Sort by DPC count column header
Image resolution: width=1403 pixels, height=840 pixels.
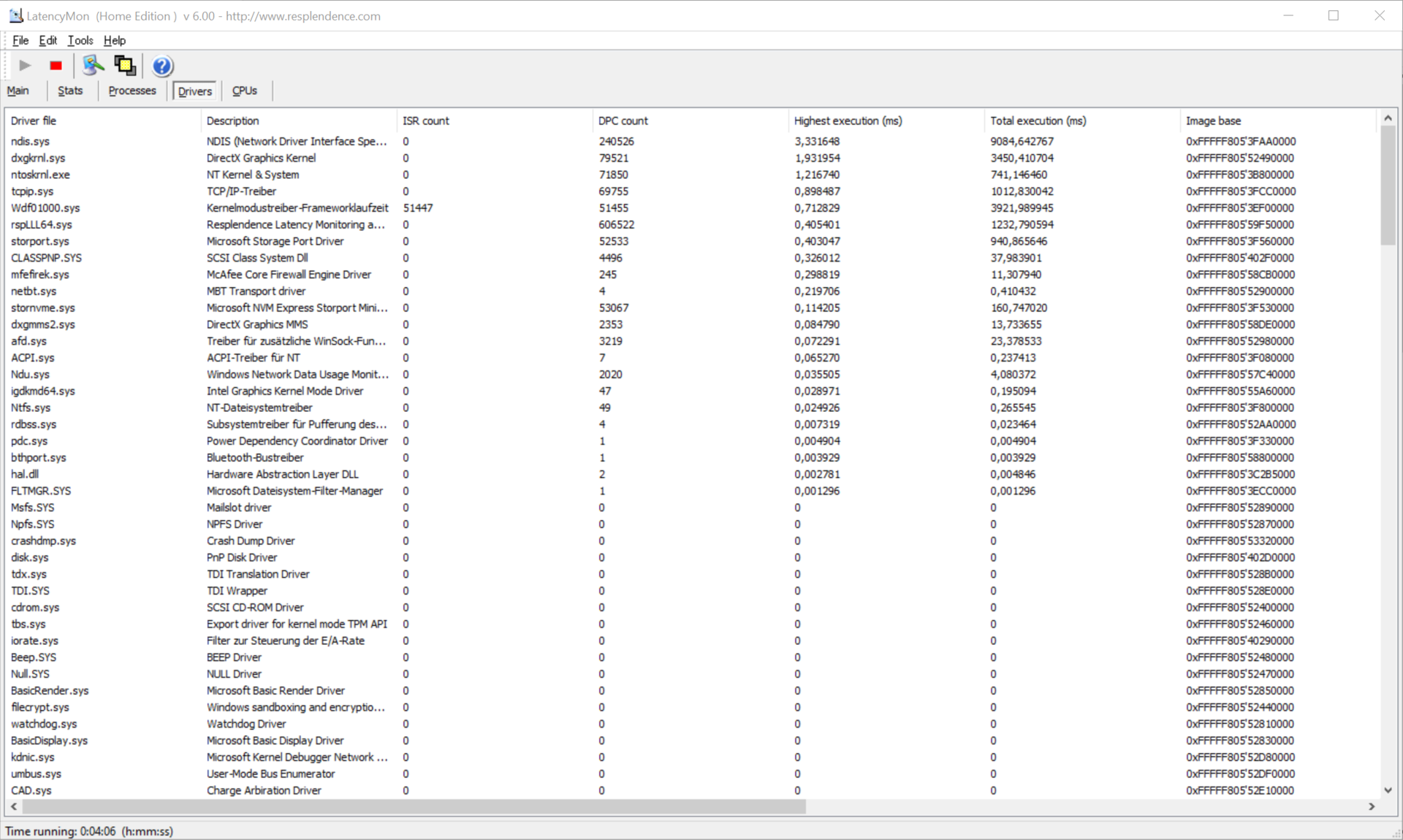(x=623, y=121)
